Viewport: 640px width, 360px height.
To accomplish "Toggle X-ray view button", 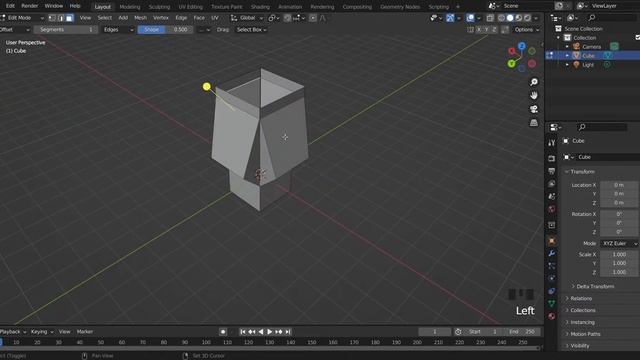I will (490, 18).
